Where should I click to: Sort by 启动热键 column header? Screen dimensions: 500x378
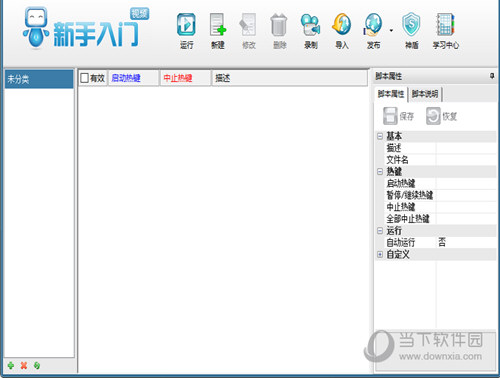[x=133, y=78]
